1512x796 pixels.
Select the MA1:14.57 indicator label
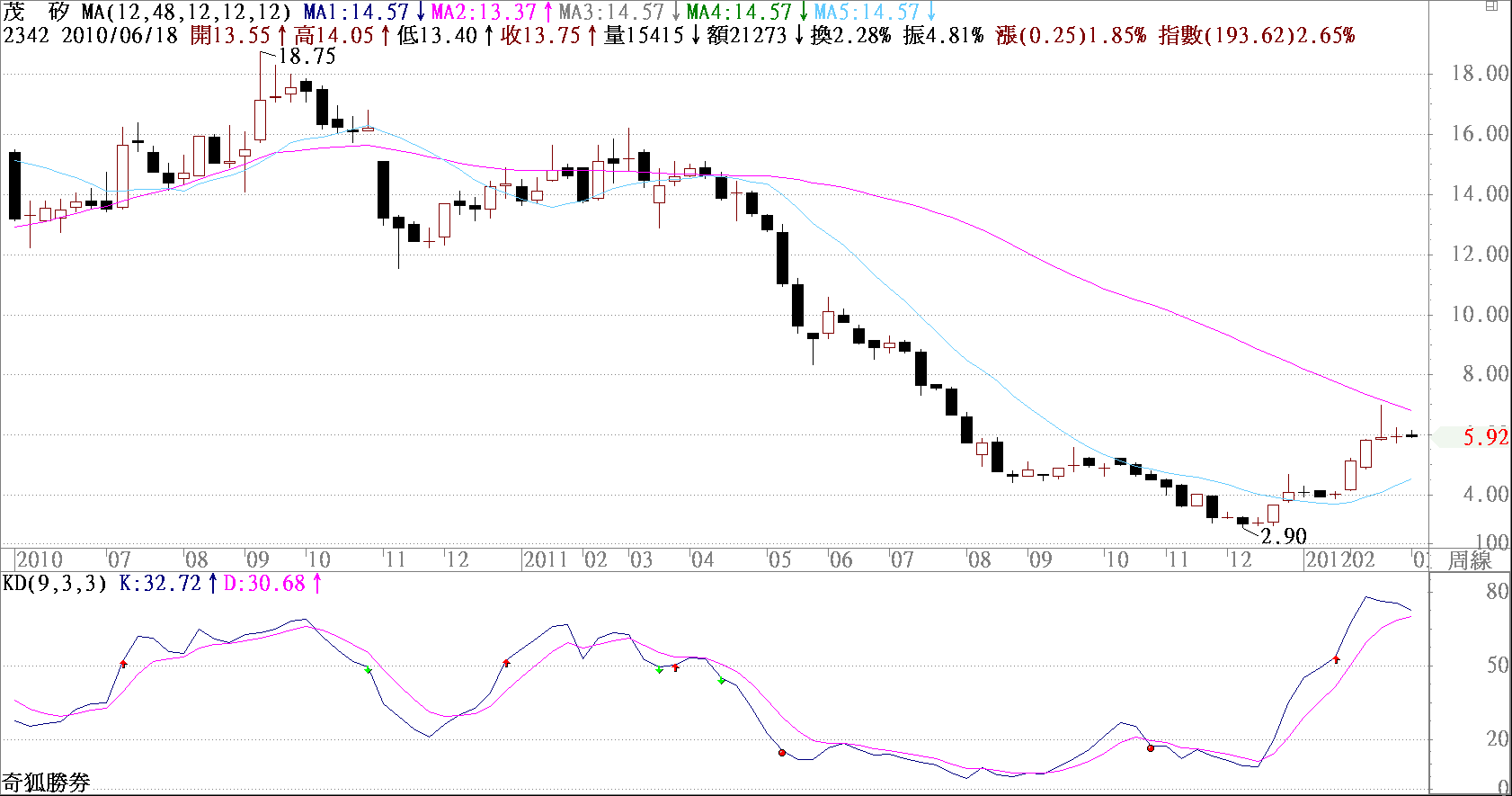[356, 13]
